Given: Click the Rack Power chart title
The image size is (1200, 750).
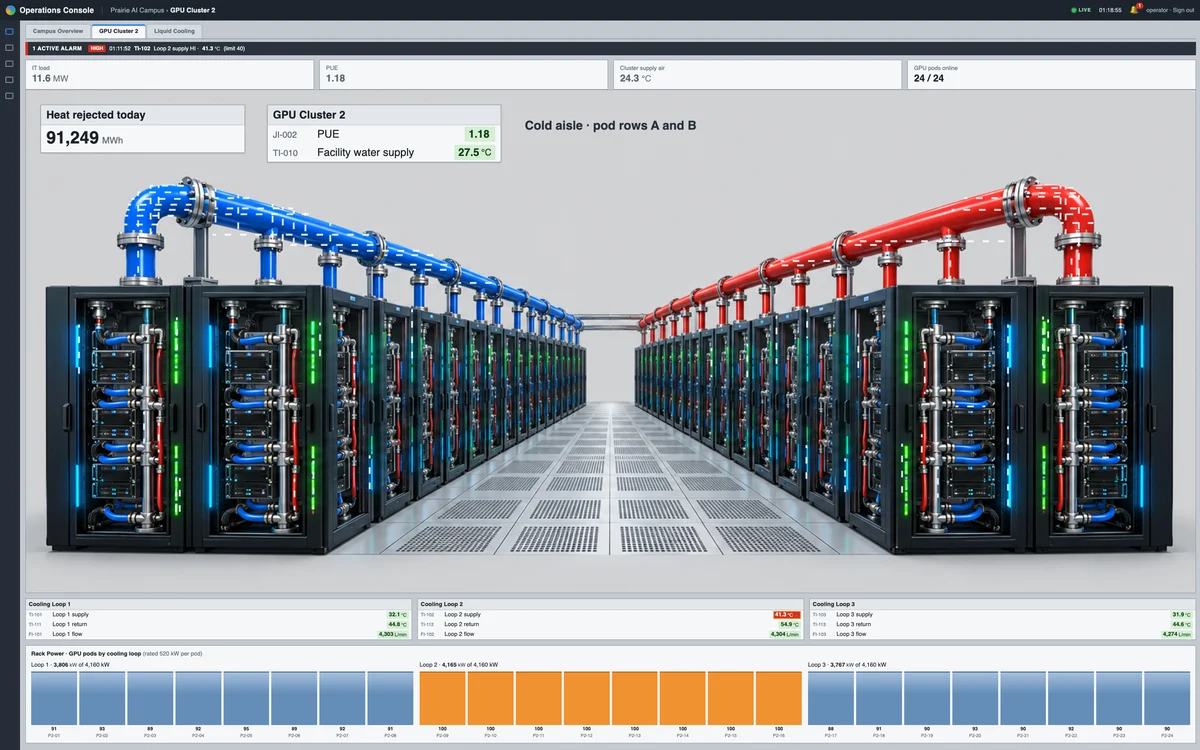Looking at the screenshot, I should click(x=117, y=653).
